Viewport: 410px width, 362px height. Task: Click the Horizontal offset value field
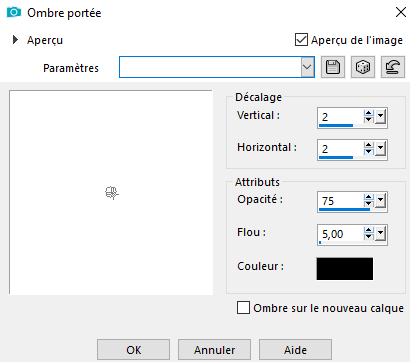(x=341, y=148)
